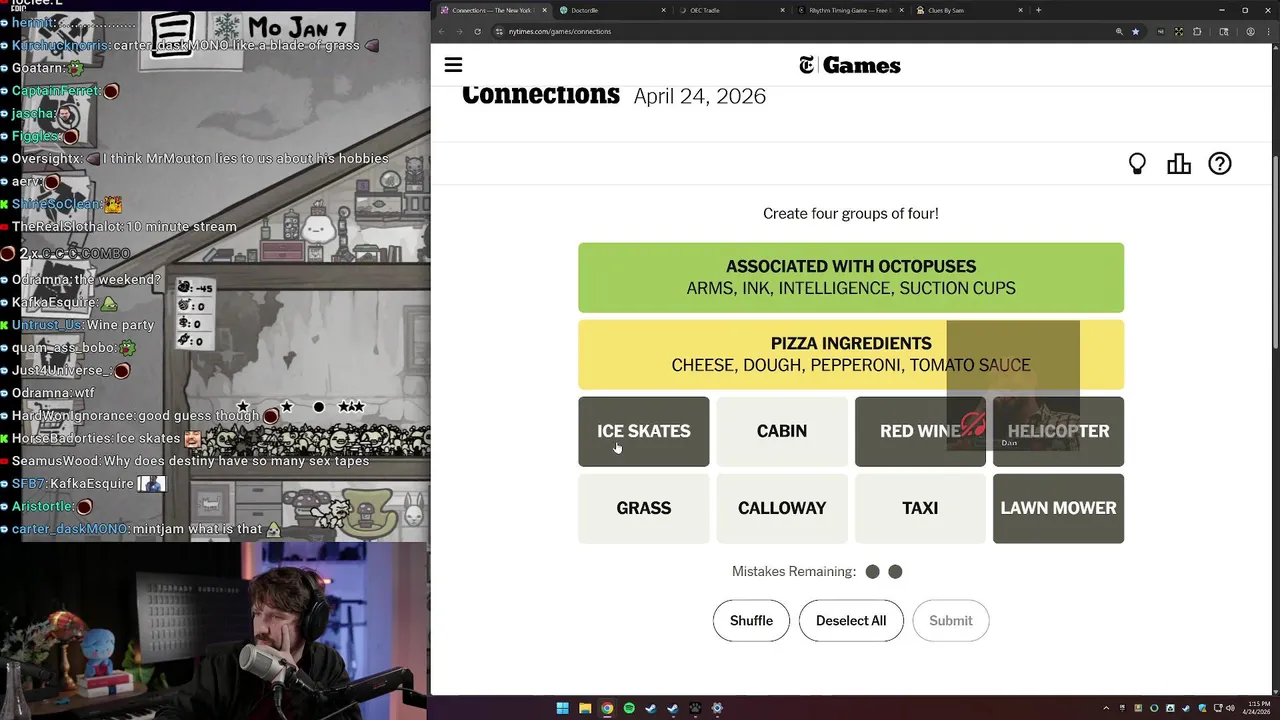Click the NYT Games logo

850,65
